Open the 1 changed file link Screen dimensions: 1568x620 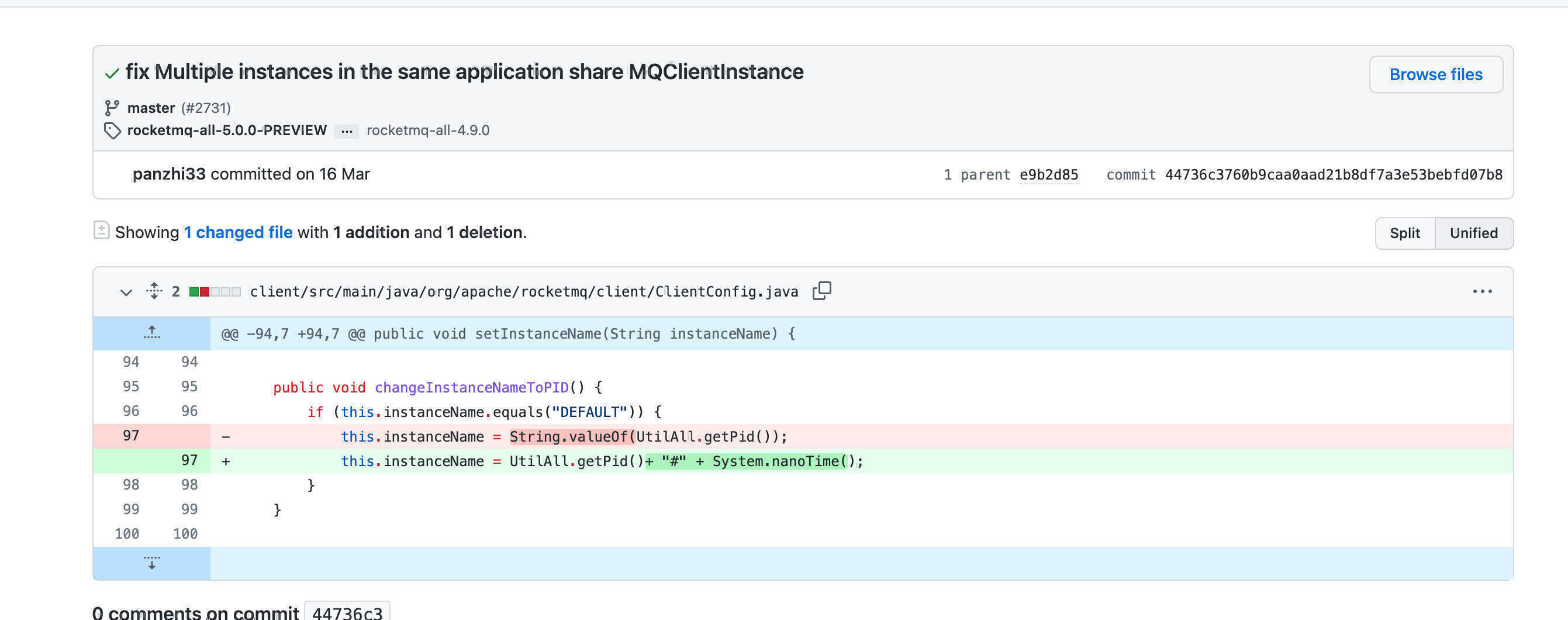point(238,232)
